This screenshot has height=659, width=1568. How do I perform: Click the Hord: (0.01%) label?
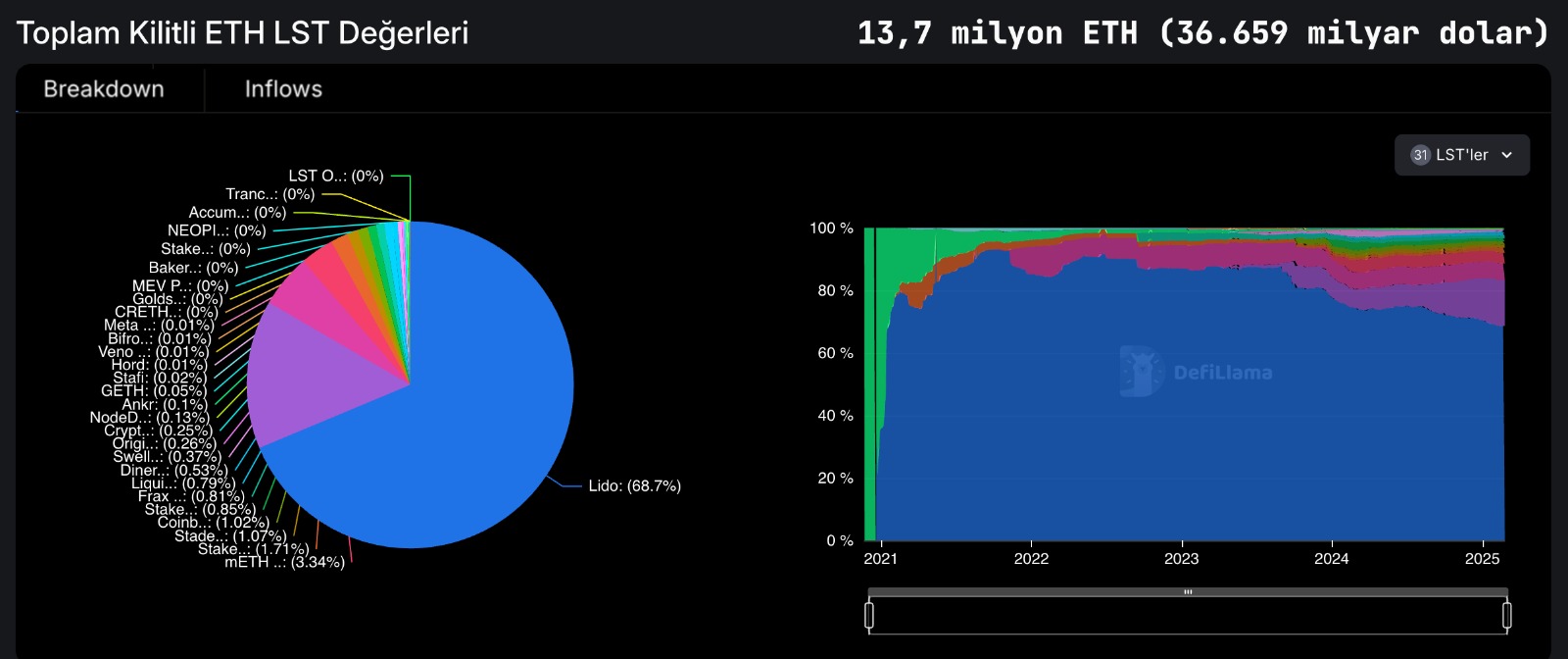pyautogui.click(x=159, y=365)
